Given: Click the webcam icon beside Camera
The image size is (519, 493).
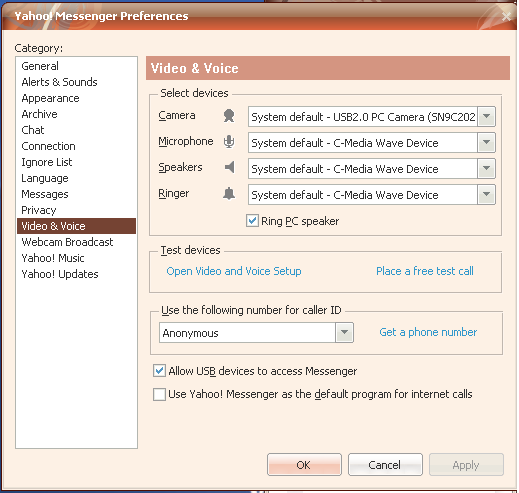Looking at the screenshot, I should coord(229,116).
